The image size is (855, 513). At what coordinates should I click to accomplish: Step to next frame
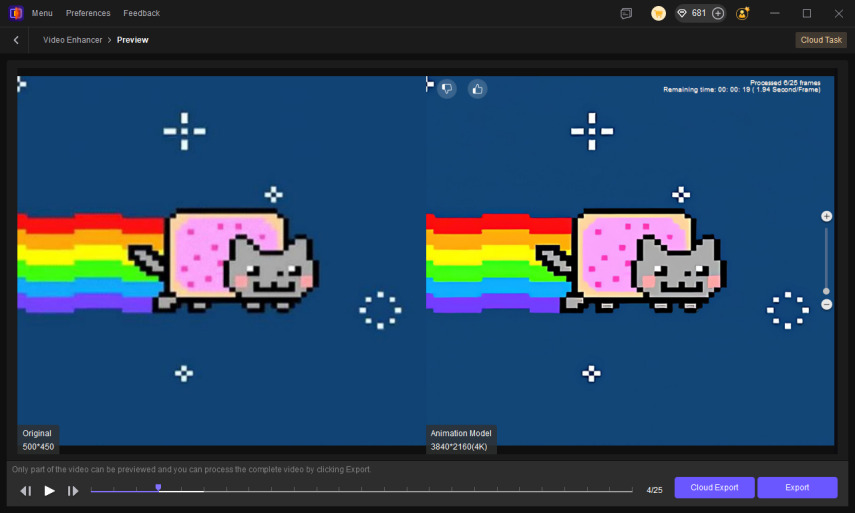coord(73,491)
